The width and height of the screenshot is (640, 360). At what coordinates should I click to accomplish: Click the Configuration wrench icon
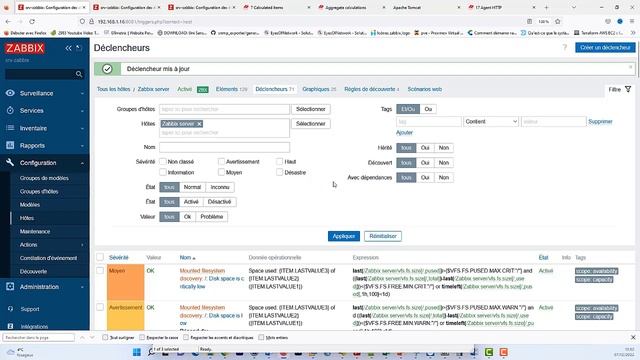pos(10,162)
